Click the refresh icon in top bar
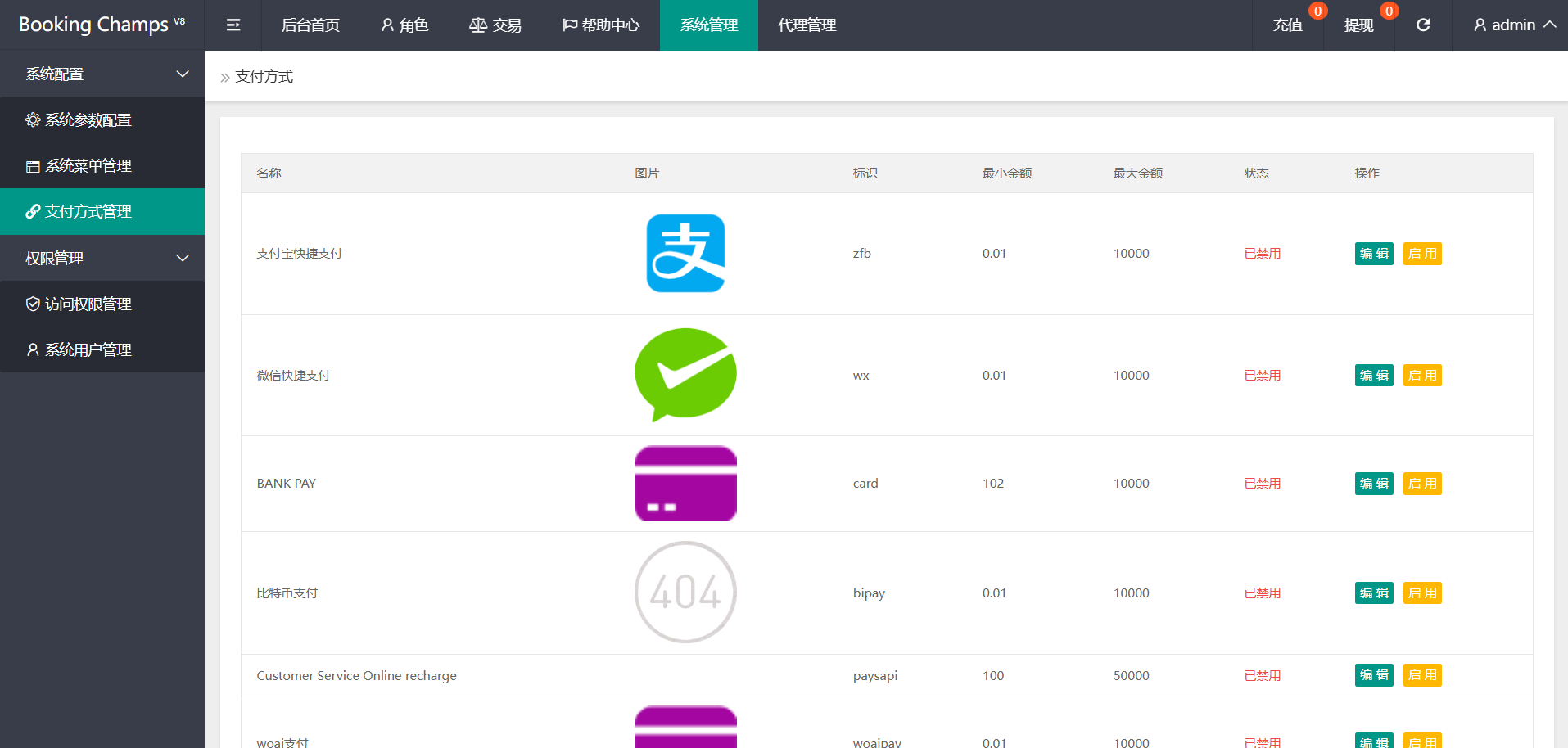 coord(1423,25)
